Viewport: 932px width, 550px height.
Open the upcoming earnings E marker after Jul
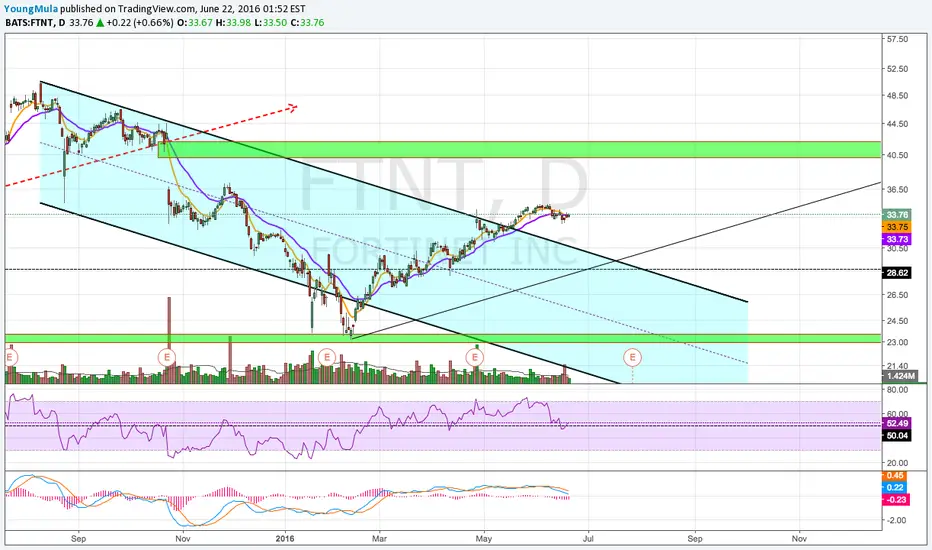coord(632,357)
